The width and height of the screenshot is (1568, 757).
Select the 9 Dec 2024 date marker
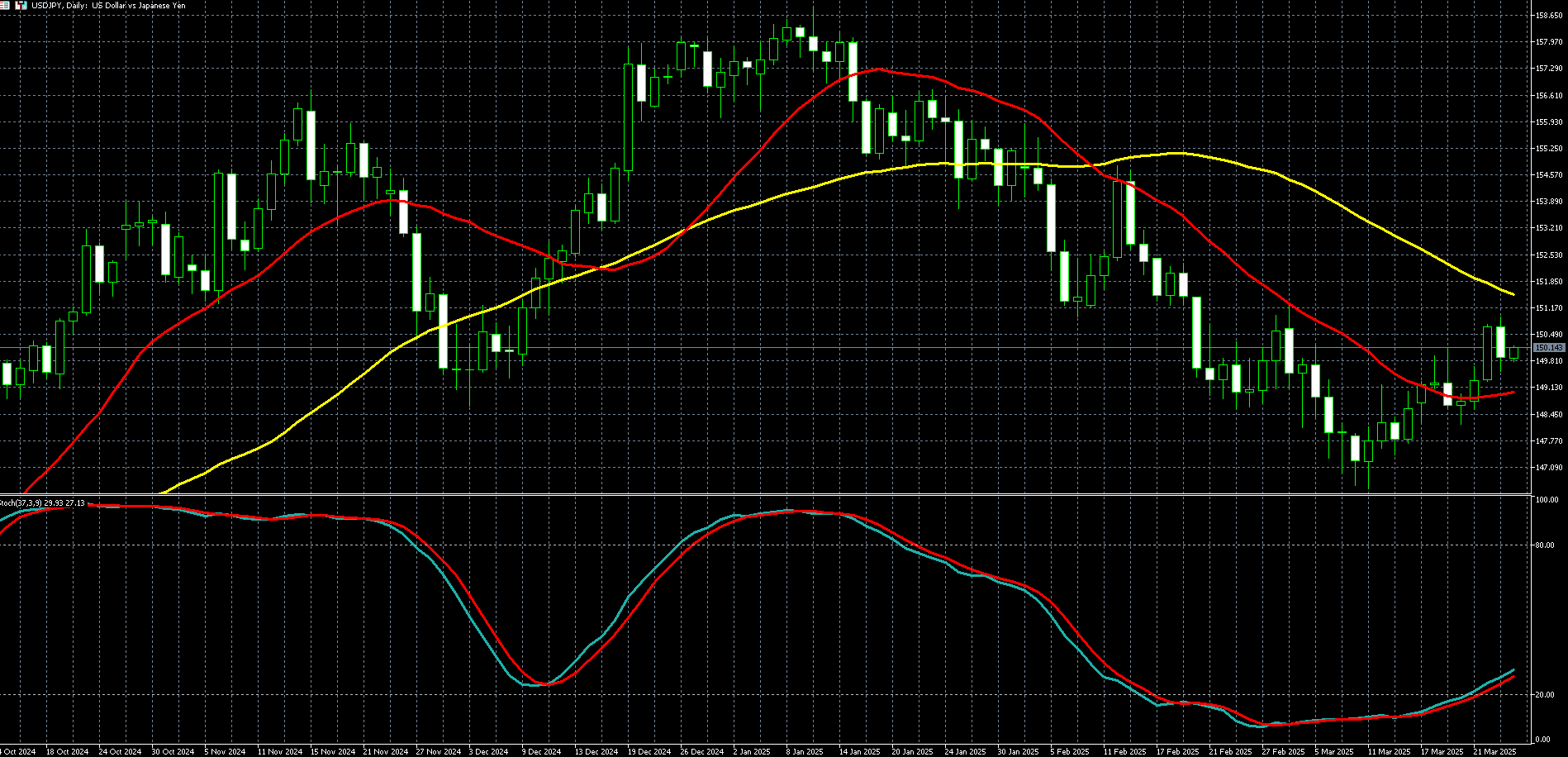(541, 751)
